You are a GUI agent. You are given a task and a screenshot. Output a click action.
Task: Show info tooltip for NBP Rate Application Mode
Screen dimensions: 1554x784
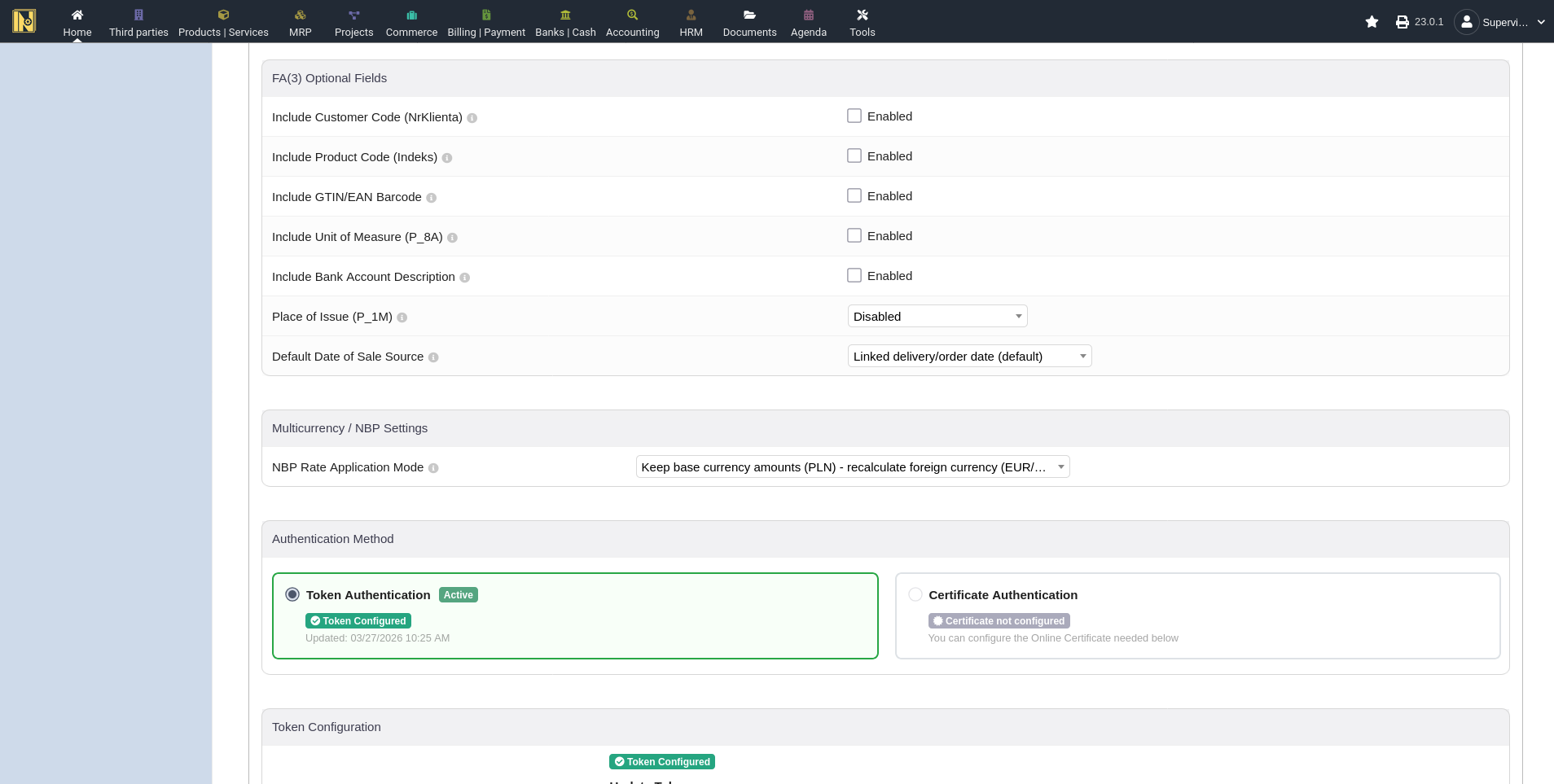433,468
